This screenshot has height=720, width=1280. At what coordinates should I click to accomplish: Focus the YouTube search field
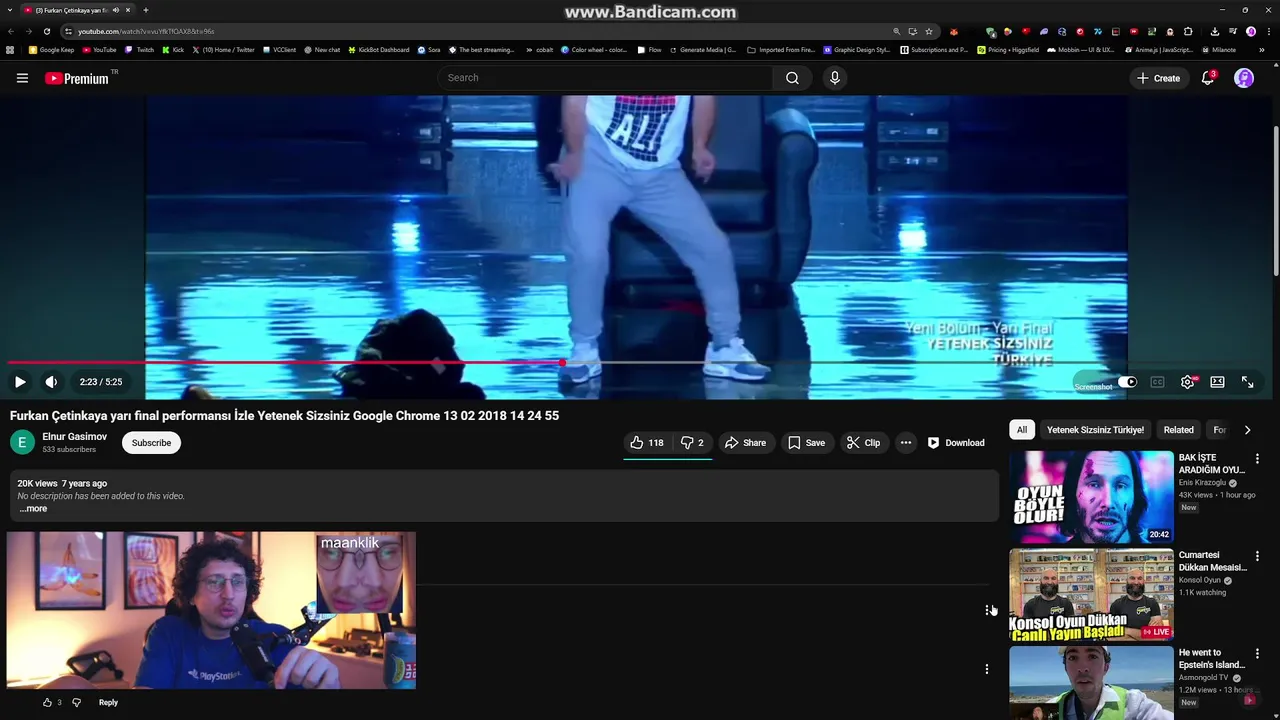(x=605, y=78)
